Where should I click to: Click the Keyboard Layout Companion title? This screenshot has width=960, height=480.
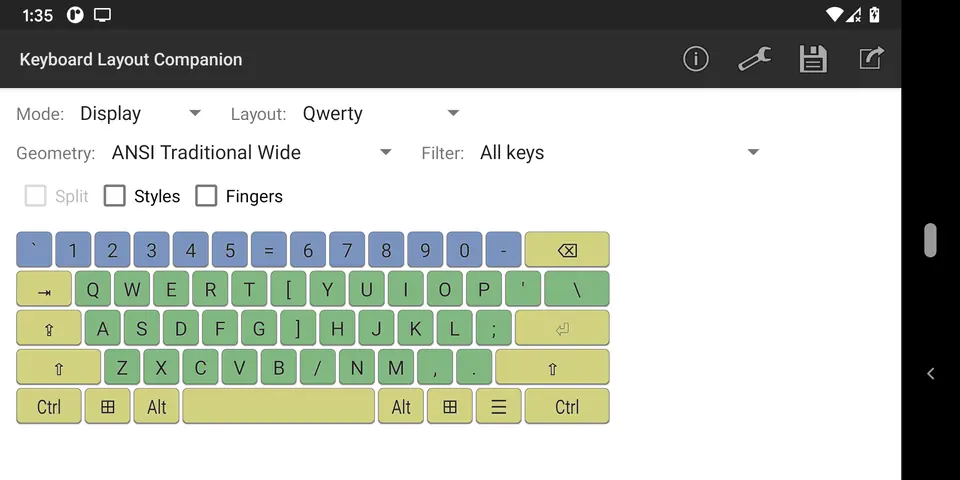(x=131, y=59)
